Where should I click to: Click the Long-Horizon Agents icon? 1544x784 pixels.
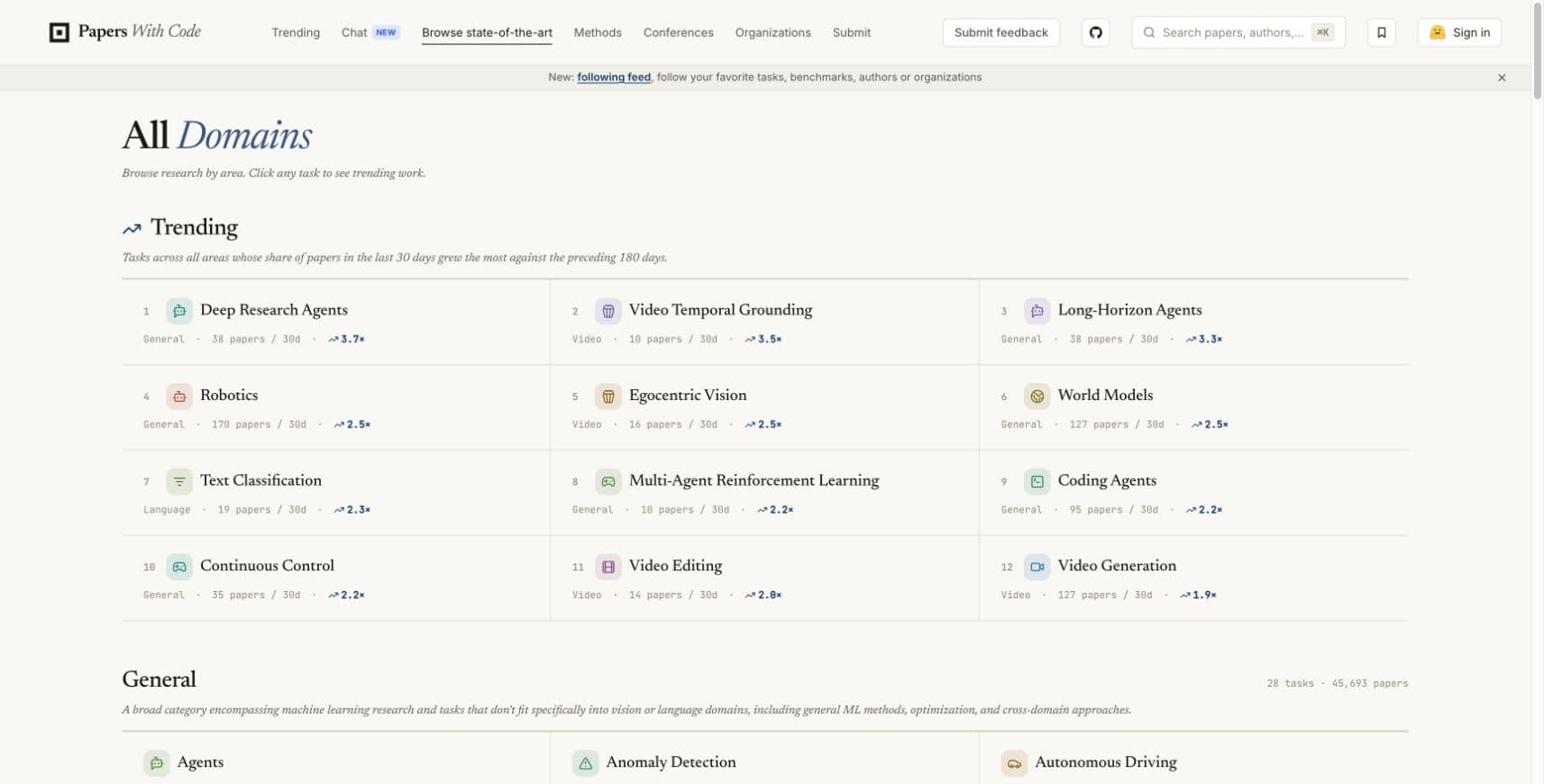1037,311
